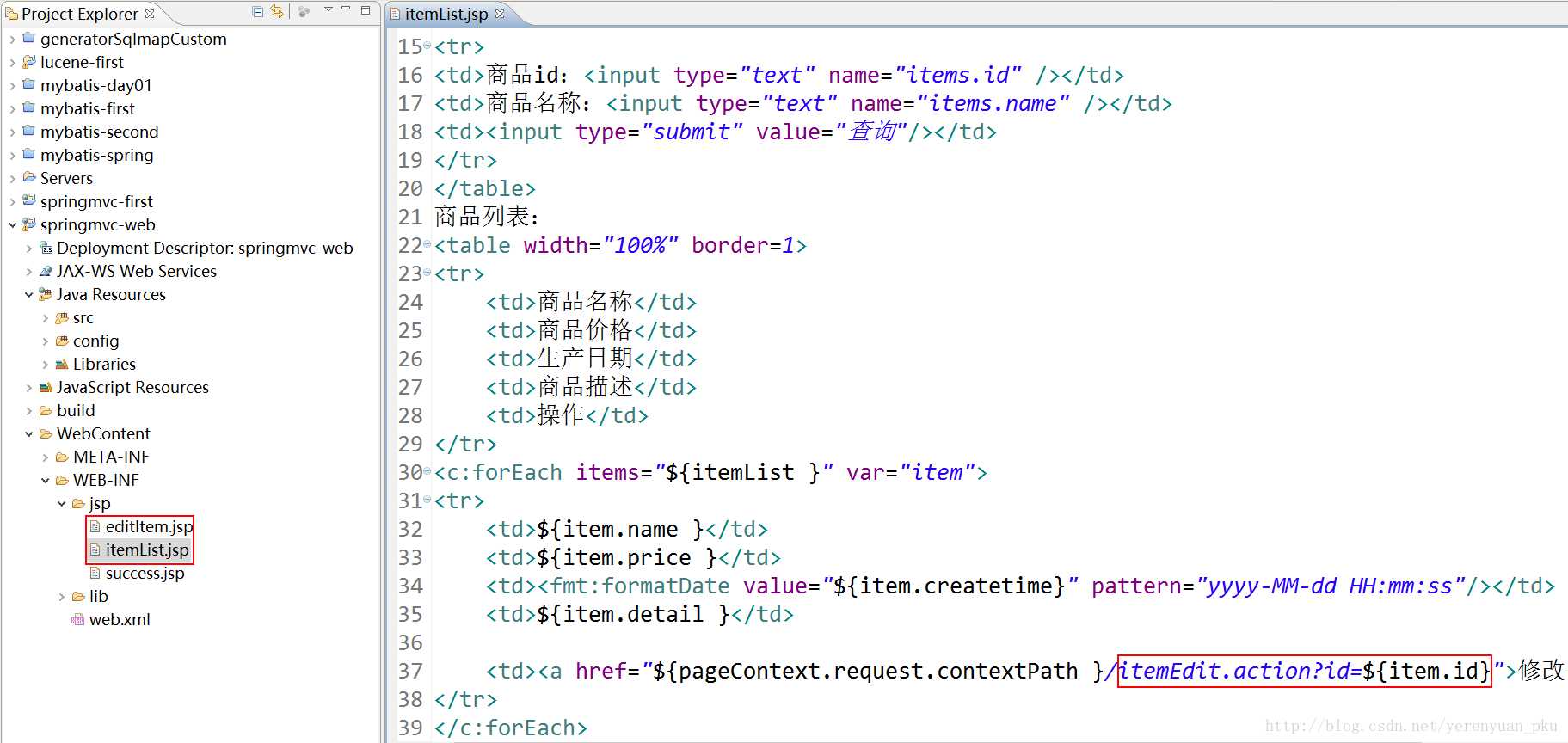Click the web.xml file icon

point(78,619)
